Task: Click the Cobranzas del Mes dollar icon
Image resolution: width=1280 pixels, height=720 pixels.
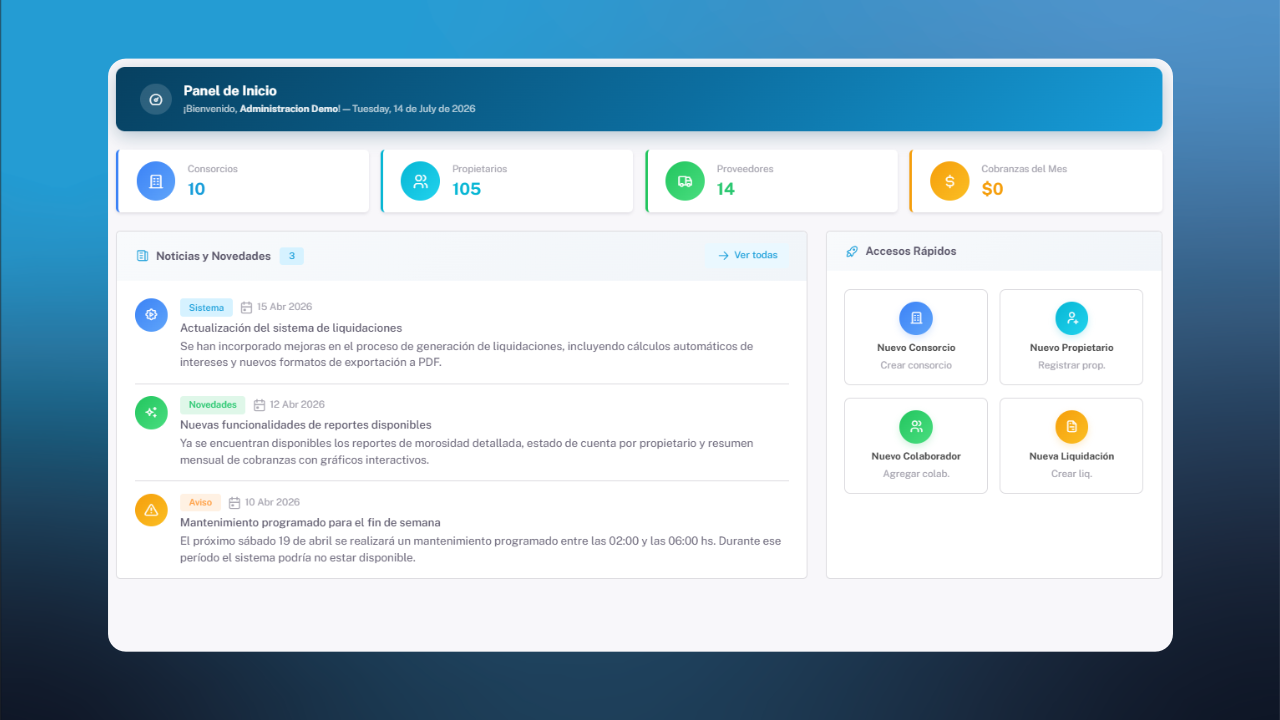Action: click(x=949, y=181)
